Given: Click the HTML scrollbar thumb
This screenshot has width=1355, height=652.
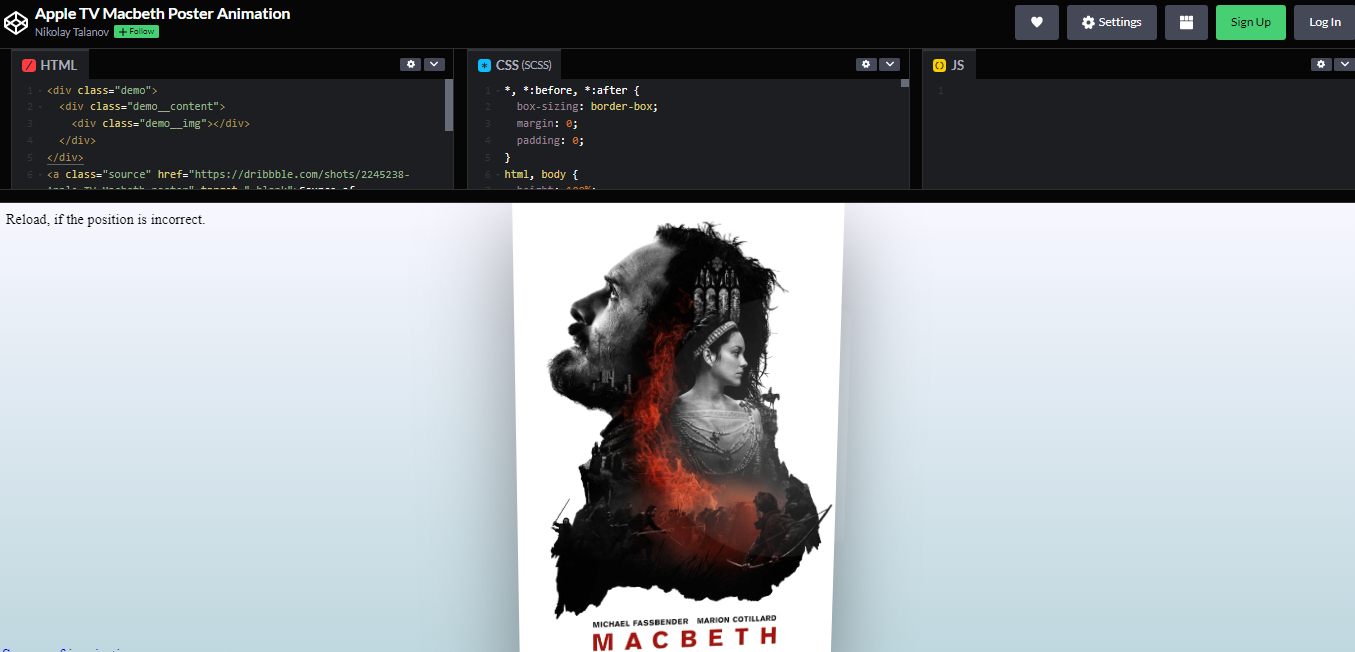Looking at the screenshot, I should (449, 105).
